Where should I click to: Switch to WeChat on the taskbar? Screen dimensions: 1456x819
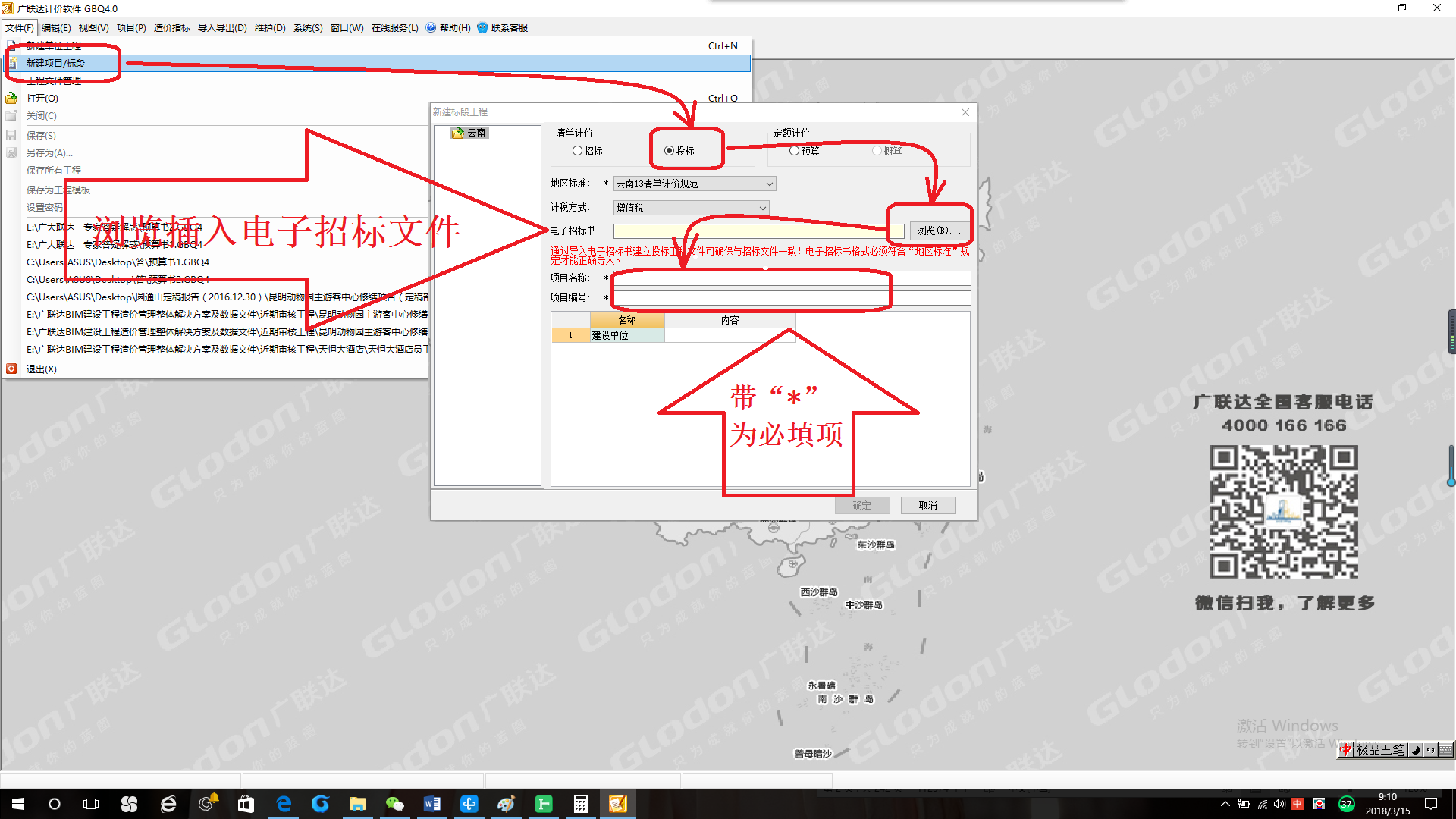(x=395, y=804)
